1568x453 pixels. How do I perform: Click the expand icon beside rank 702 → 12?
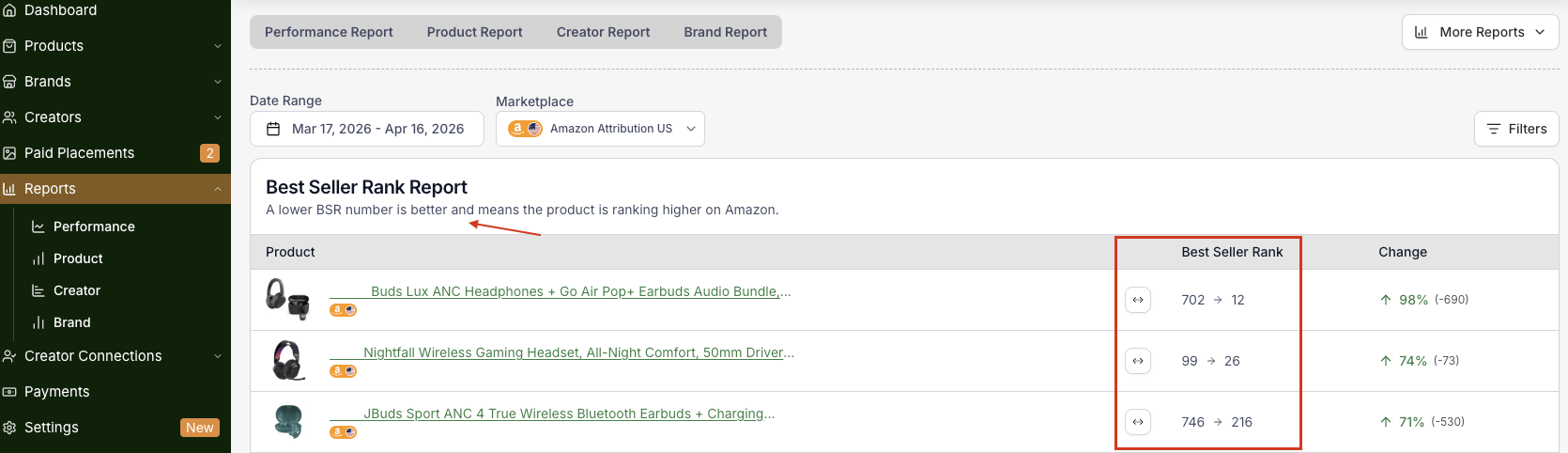pyautogui.click(x=1138, y=300)
